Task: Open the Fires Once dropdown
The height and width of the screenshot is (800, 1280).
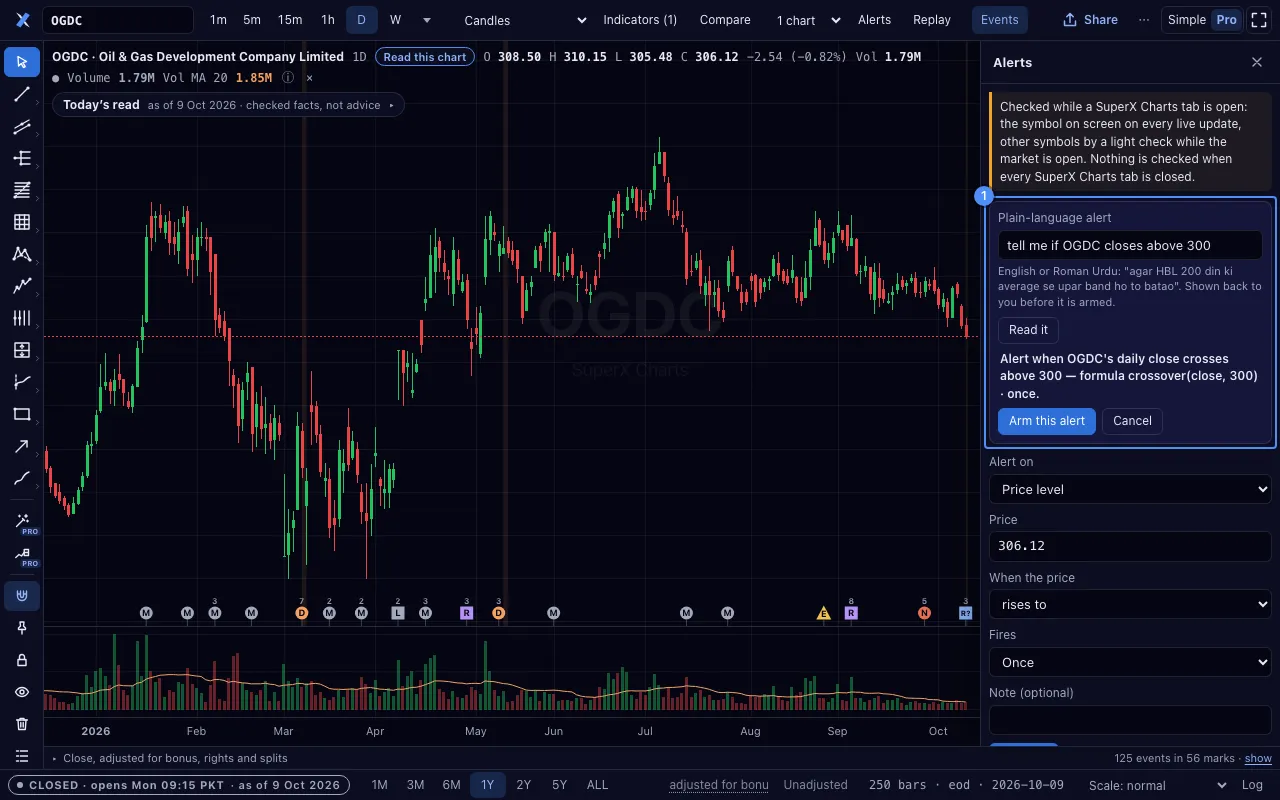Action: tap(1130, 662)
